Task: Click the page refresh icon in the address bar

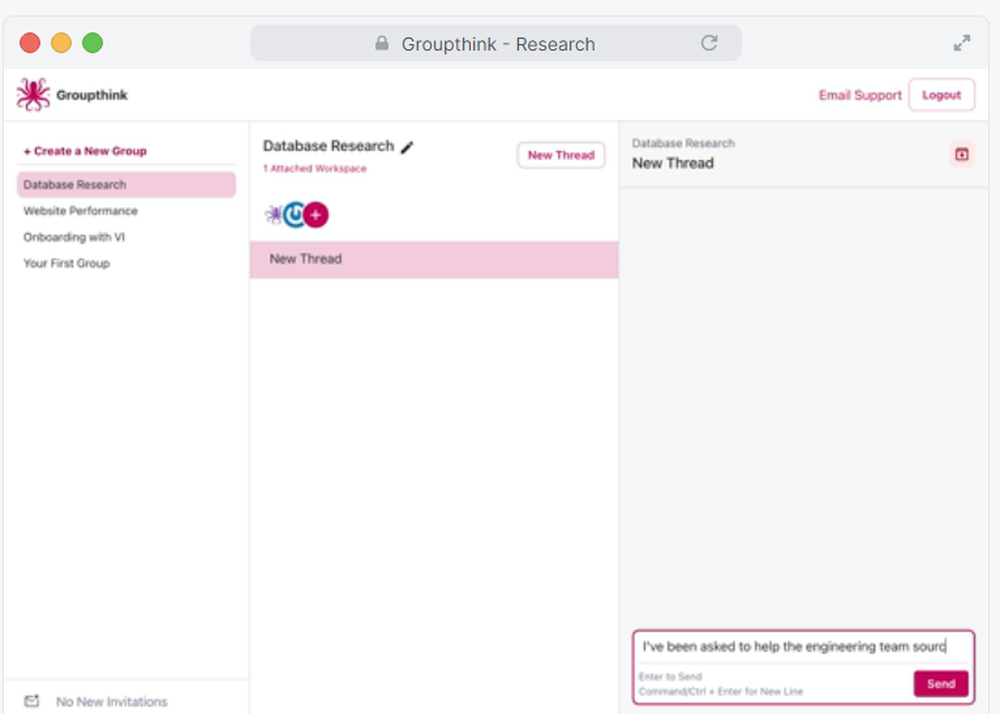Action: point(710,43)
